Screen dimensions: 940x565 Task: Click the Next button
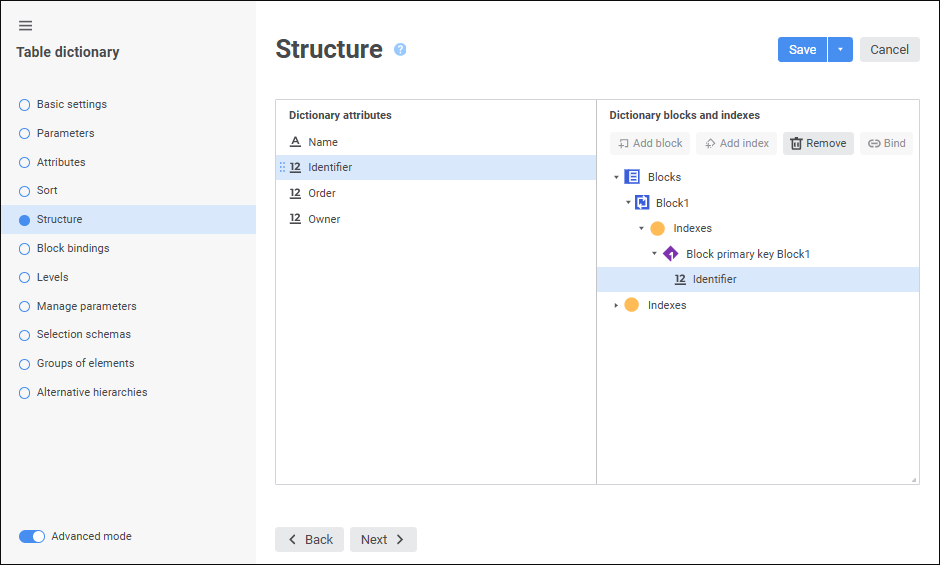point(383,539)
